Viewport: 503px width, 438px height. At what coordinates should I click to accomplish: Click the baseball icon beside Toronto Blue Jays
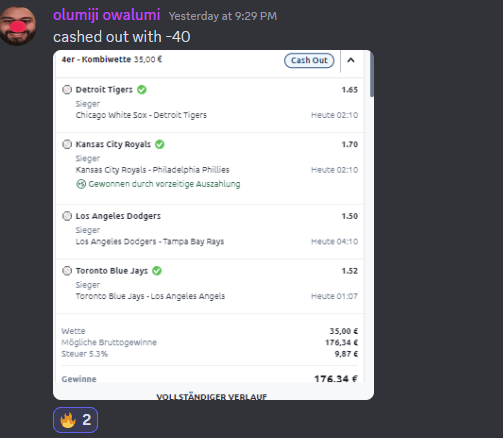(67, 271)
